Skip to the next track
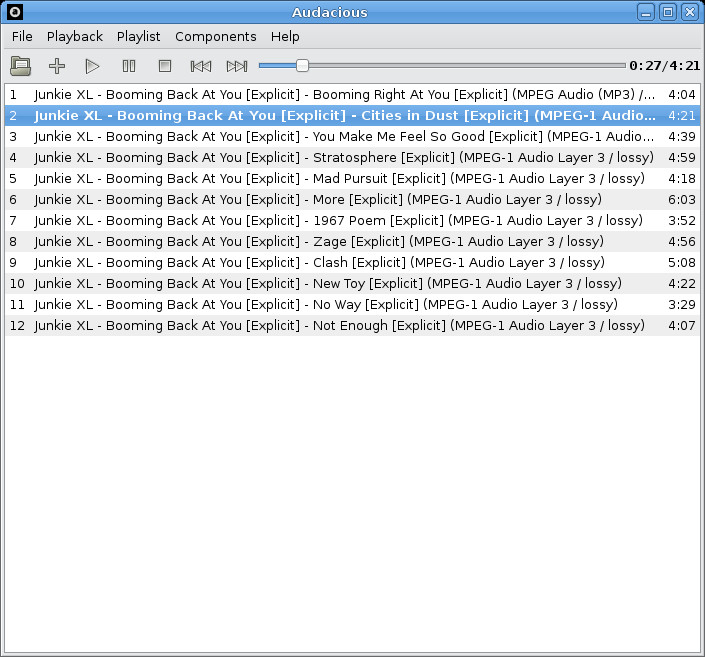Image resolution: width=705 pixels, height=657 pixels. pos(237,66)
